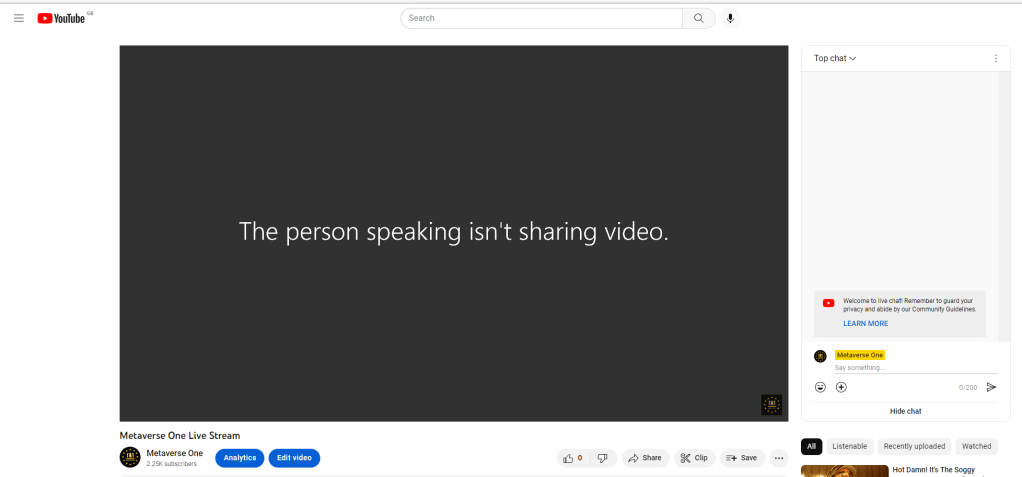
Task: Select the Listenable filter chip
Action: [x=849, y=446]
